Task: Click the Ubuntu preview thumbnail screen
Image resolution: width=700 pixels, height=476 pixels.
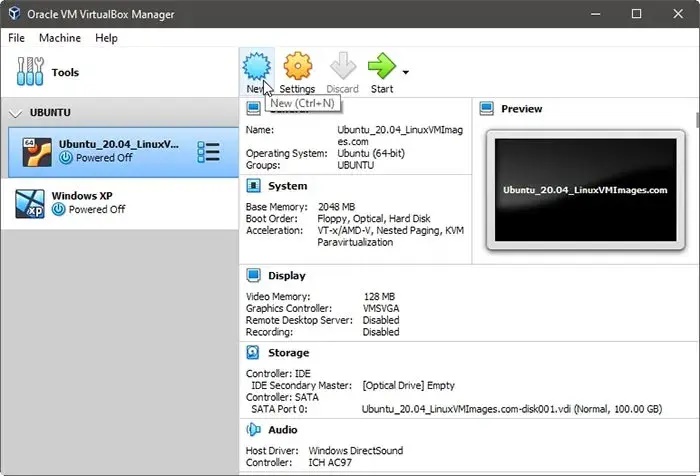Action: pyautogui.click(x=585, y=190)
